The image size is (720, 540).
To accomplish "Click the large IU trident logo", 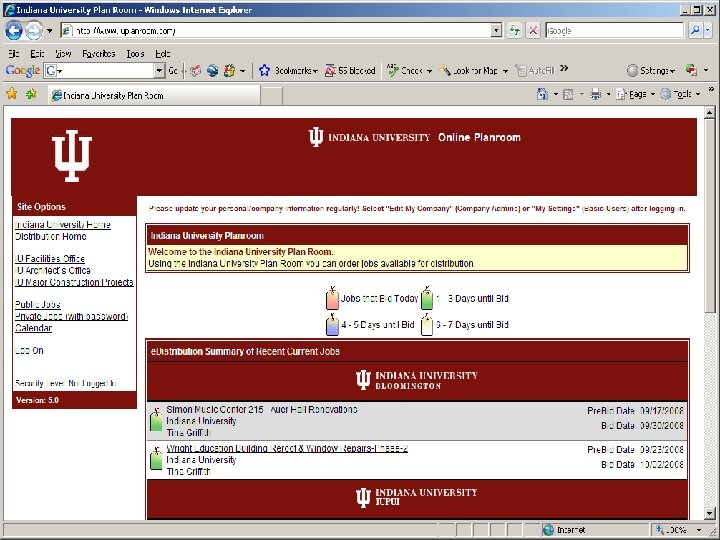I will tap(72, 156).
